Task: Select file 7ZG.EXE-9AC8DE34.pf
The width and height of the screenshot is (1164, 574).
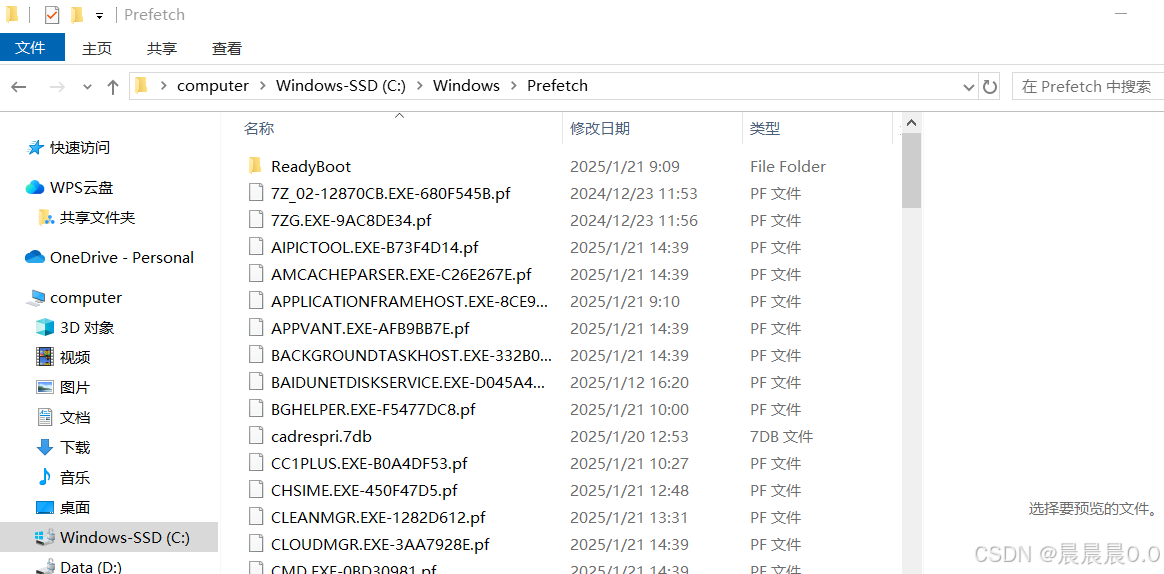Action: (351, 221)
